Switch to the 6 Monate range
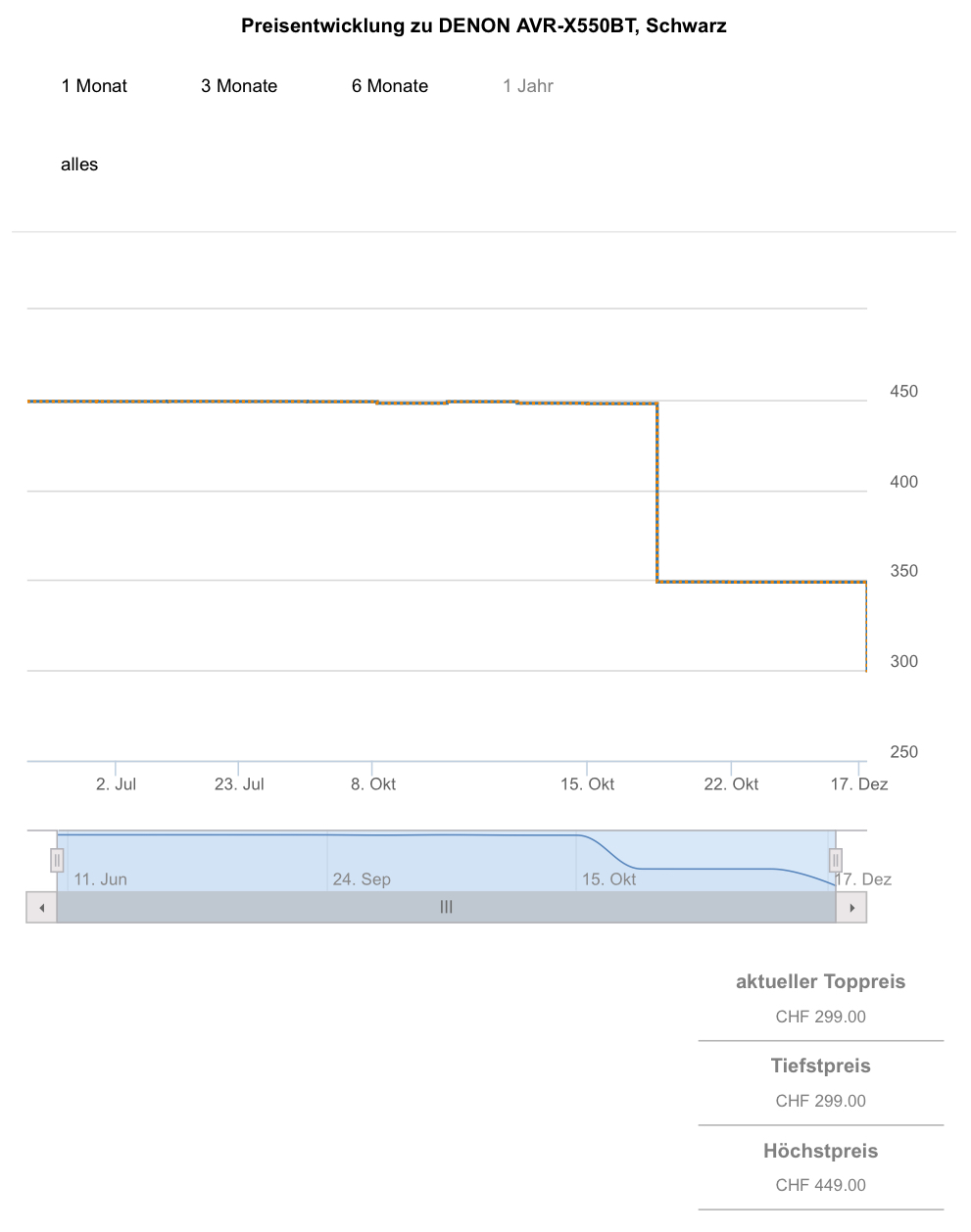Screen dimensions: 971x1232 click(x=390, y=86)
